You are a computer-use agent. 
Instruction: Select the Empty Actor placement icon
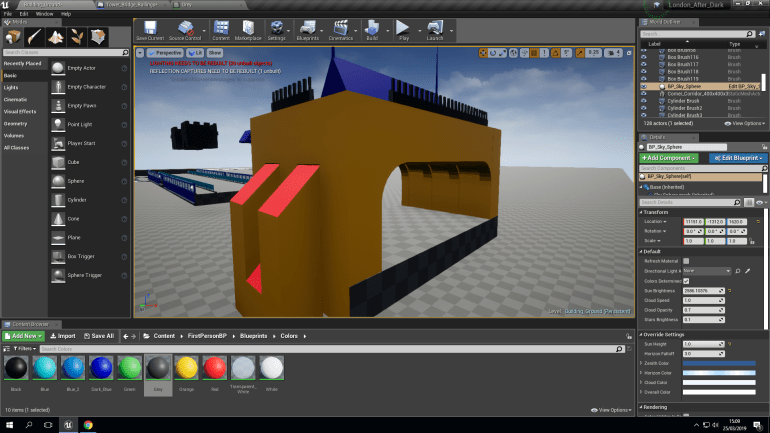(x=58, y=68)
